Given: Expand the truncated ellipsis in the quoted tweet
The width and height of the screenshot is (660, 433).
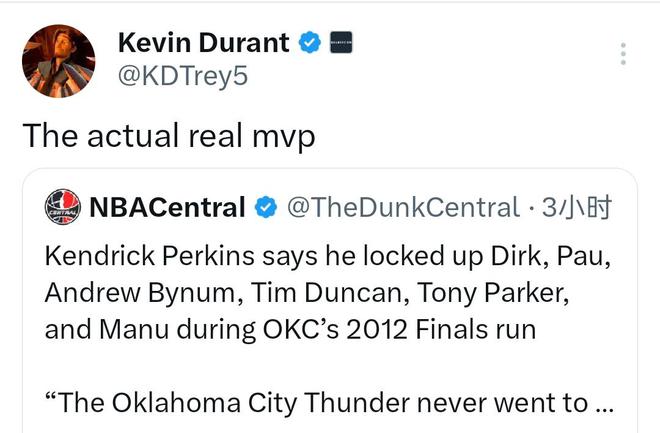Looking at the screenshot, I should [603, 403].
